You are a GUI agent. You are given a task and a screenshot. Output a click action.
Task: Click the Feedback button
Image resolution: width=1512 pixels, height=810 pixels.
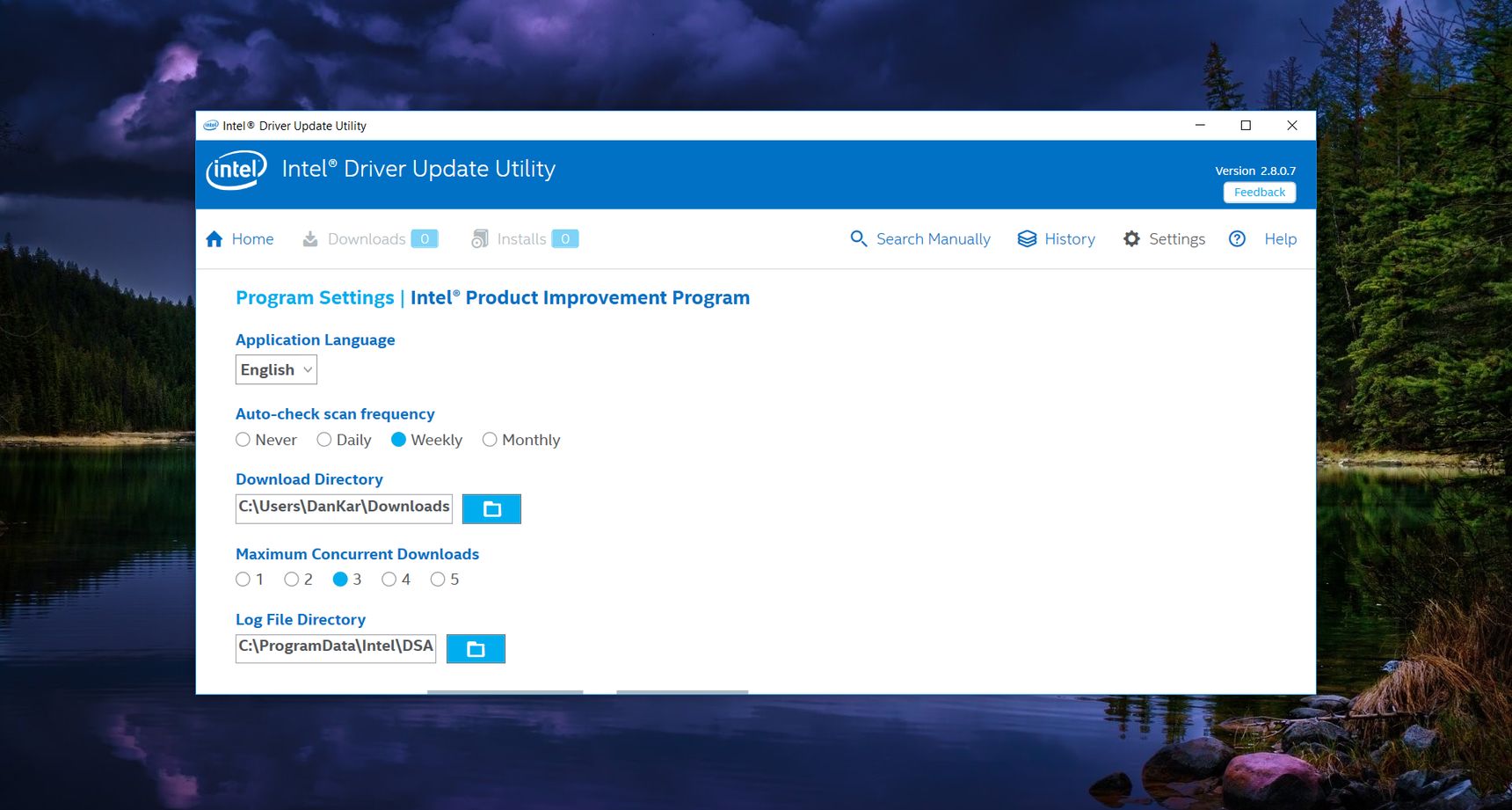(x=1260, y=193)
